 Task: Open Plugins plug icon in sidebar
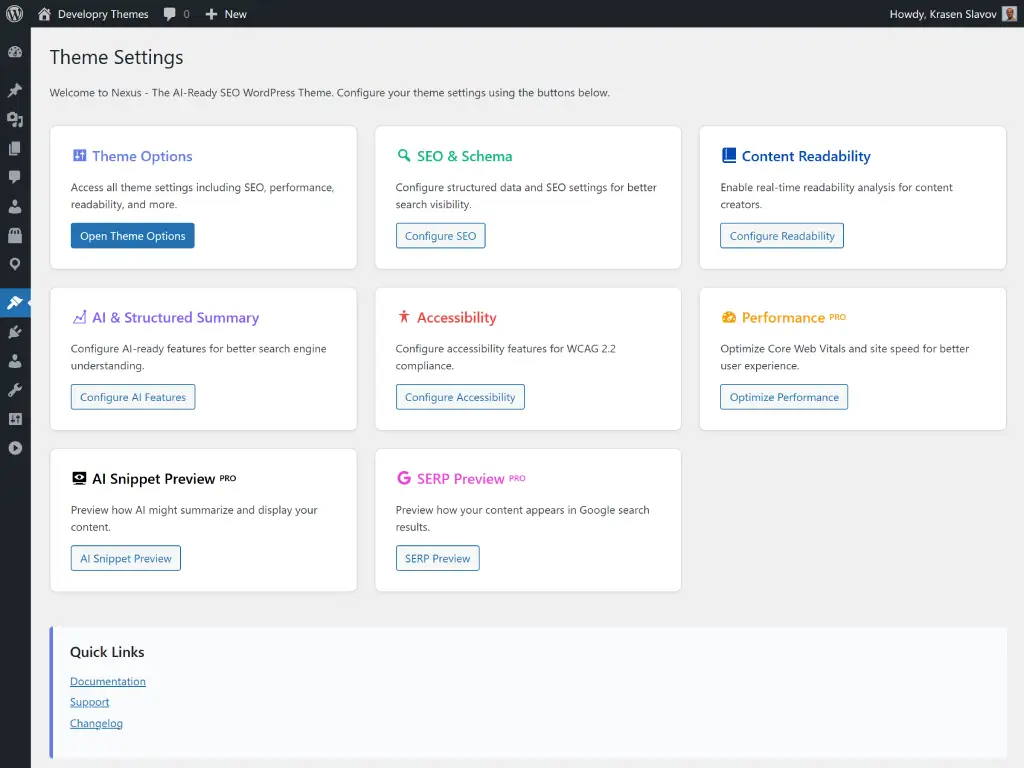click(x=15, y=332)
